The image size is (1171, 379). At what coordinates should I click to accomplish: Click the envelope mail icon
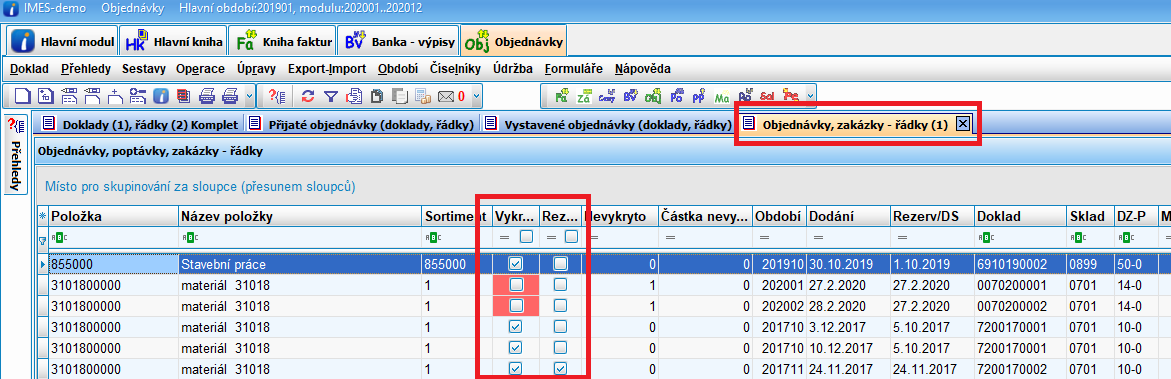coord(446,96)
